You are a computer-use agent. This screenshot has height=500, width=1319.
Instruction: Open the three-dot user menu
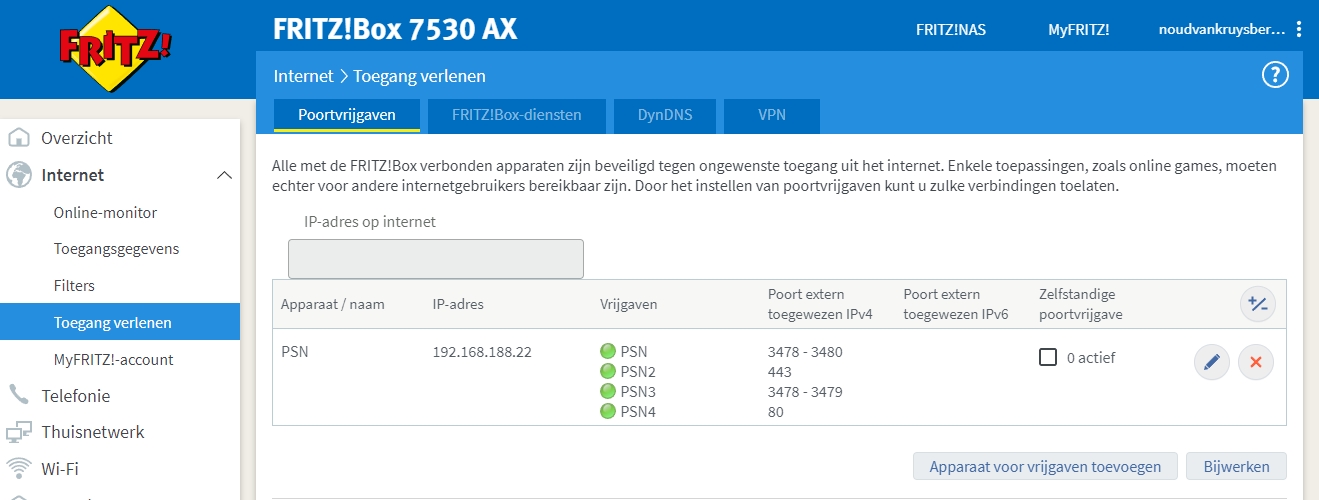1299,29
